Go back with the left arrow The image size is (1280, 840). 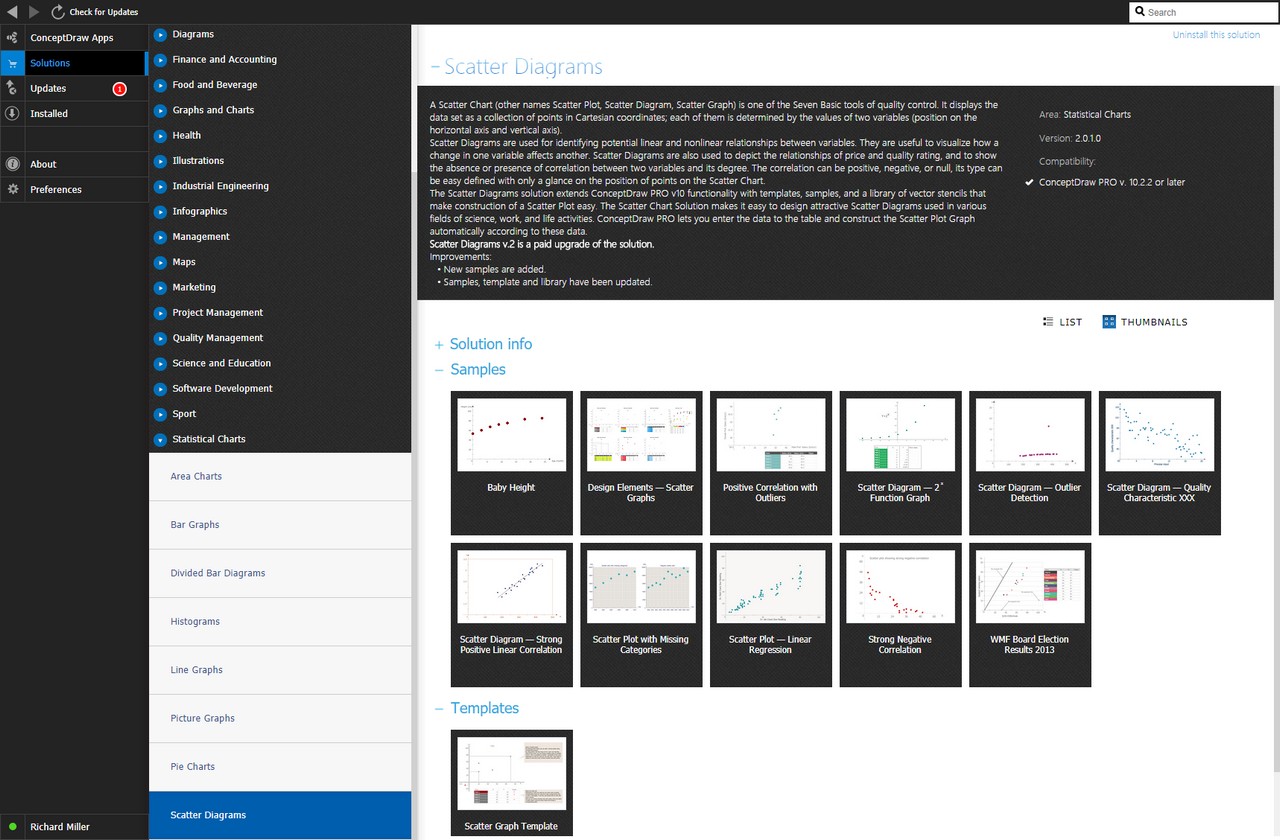pos(11,12)
